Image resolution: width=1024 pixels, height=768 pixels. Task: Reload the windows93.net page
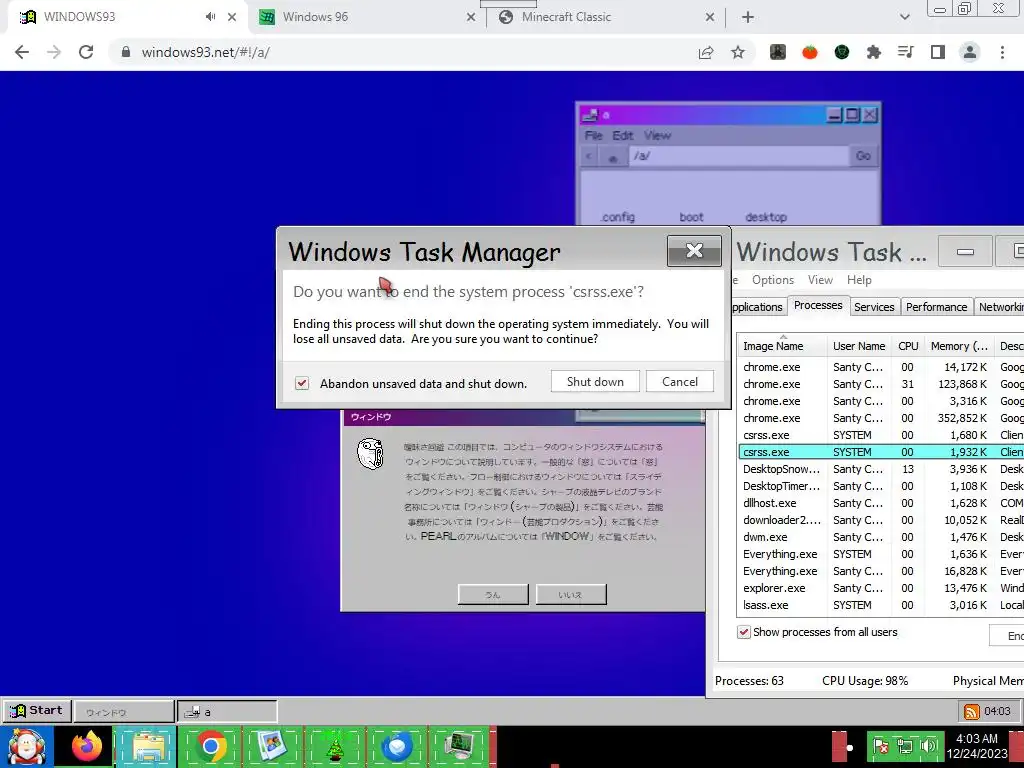click(x=86, y=52)
